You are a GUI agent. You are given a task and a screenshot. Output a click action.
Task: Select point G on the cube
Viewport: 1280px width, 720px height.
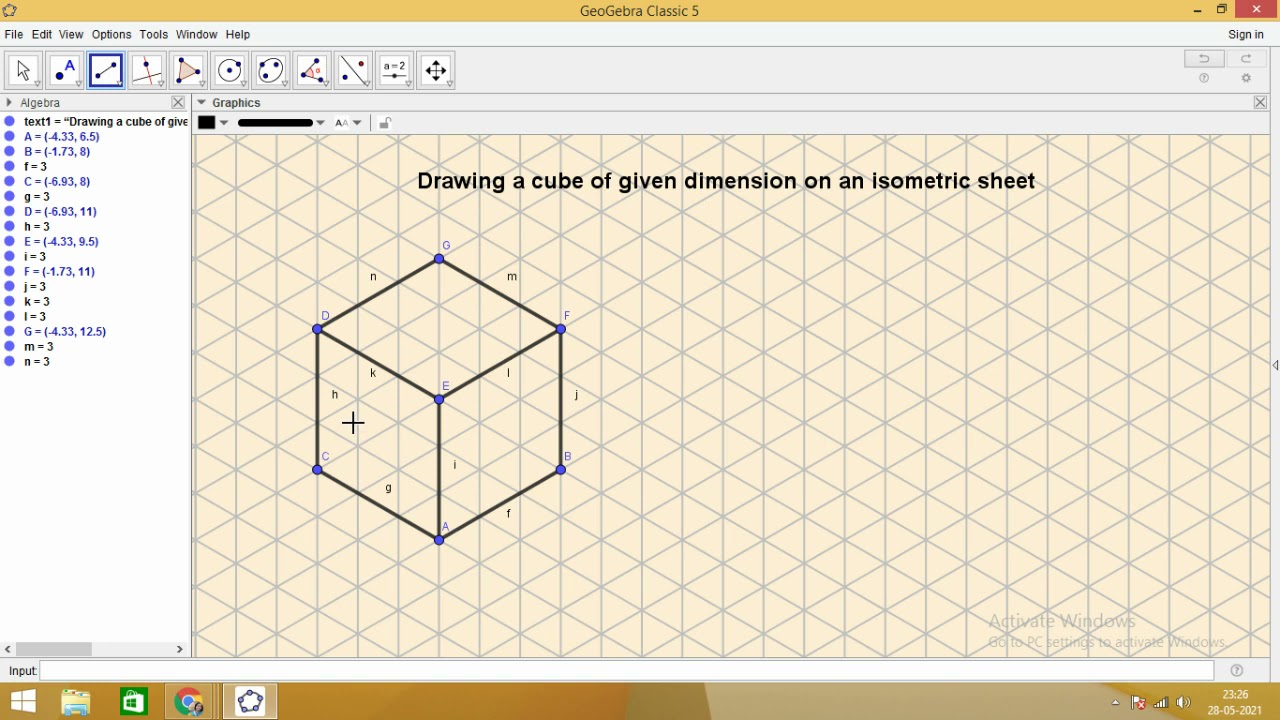point(439,259)
